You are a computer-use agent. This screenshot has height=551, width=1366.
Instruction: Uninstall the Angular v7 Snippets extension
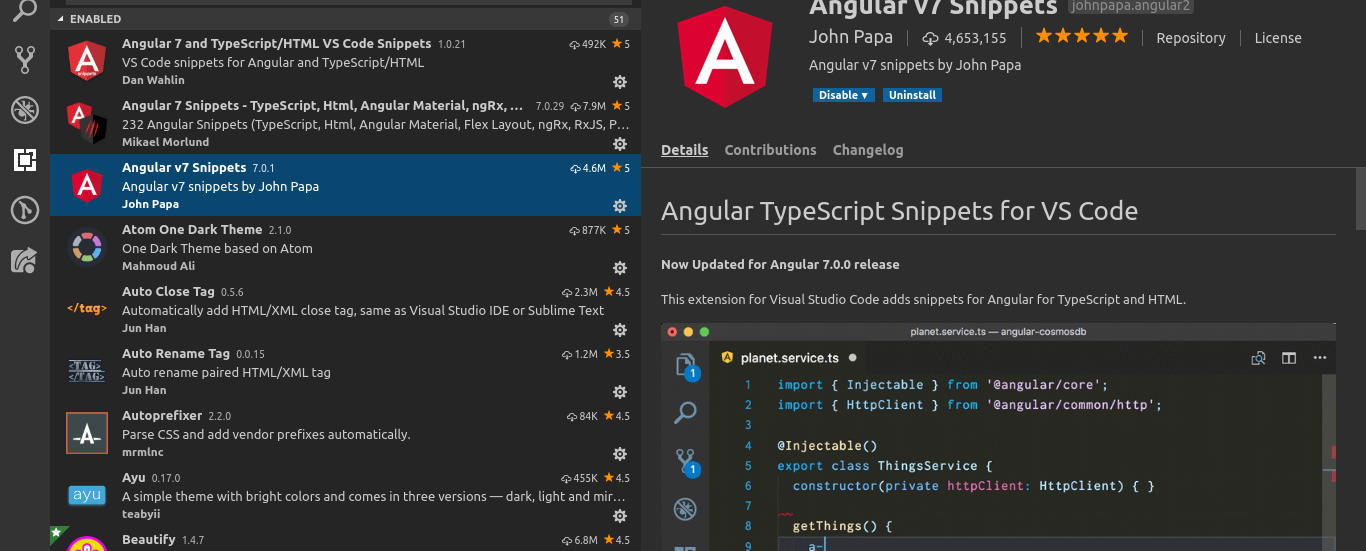(912, 95)
